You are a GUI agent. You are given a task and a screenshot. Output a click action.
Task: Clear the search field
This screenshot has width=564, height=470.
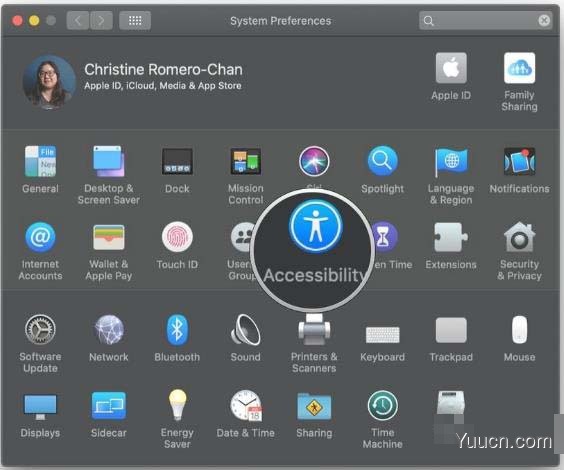coord(544,20)
